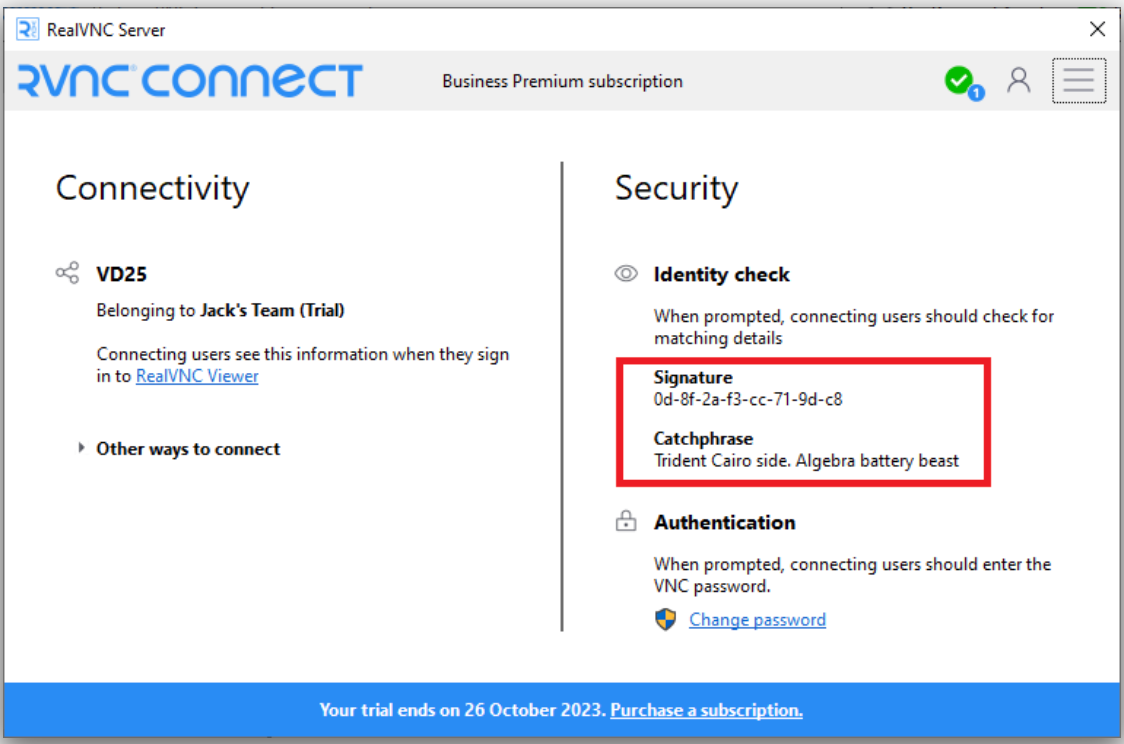Screen dimensions: 1124x744
Task: Click the shield icon beside Change password
Action: coord(666,619)
